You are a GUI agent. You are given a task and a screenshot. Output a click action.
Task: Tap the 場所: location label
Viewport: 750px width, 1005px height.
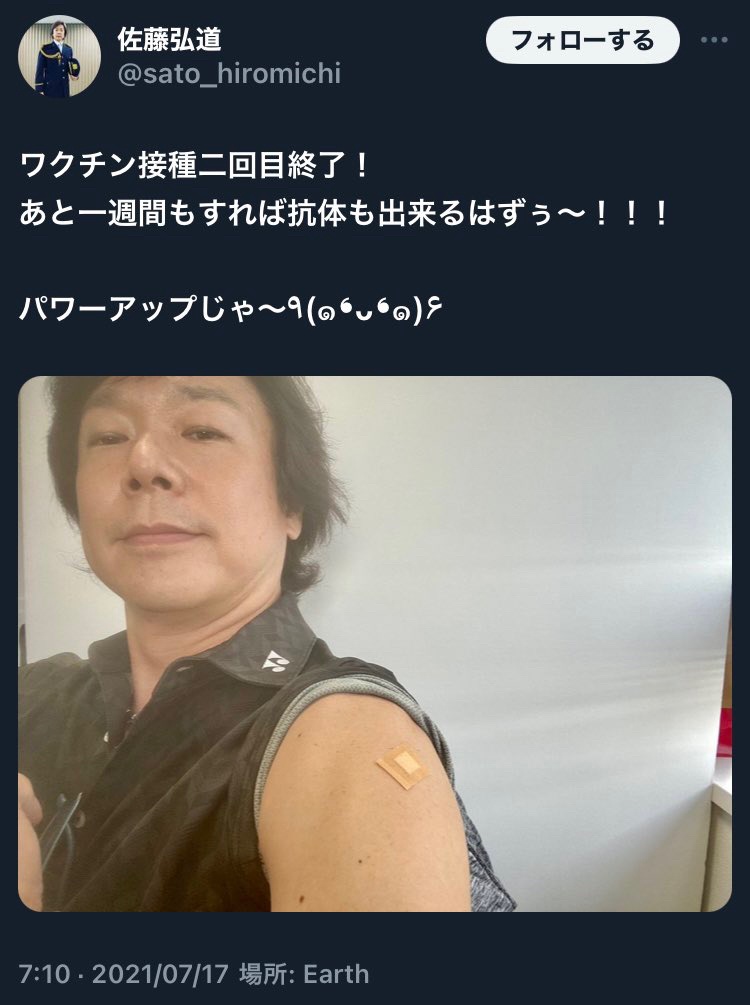[267, 974]
